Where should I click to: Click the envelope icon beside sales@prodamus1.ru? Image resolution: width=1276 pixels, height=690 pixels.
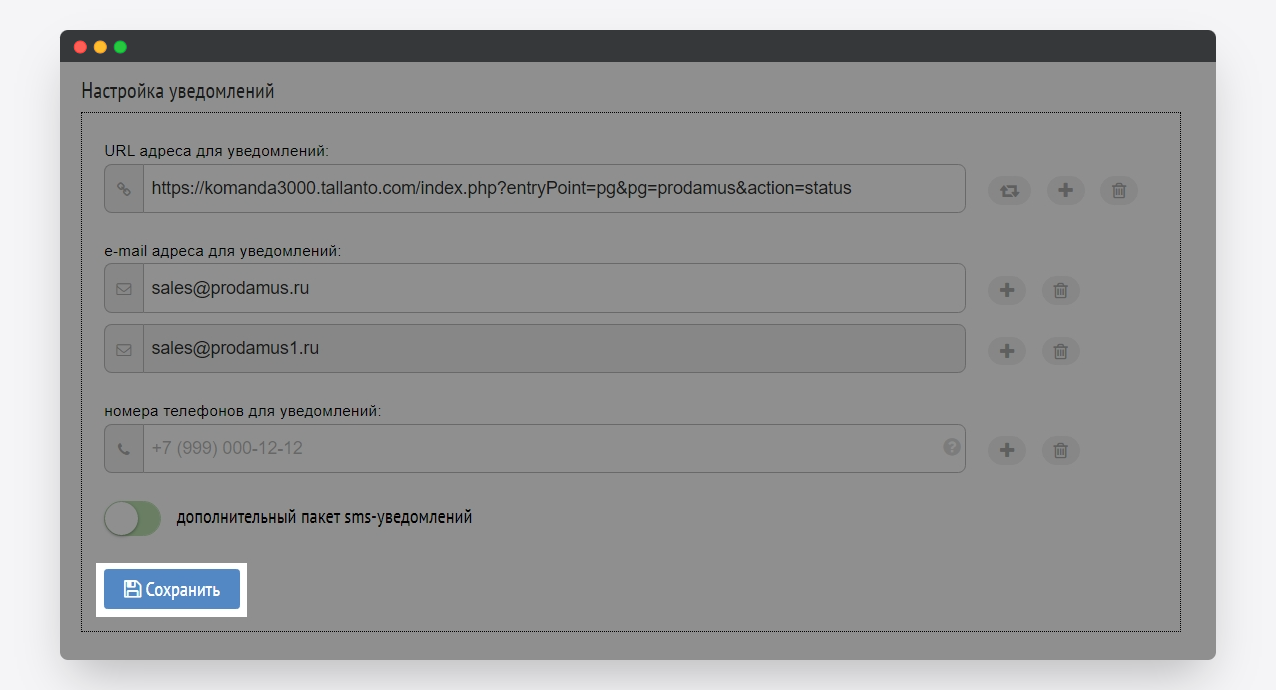(124, 350)
